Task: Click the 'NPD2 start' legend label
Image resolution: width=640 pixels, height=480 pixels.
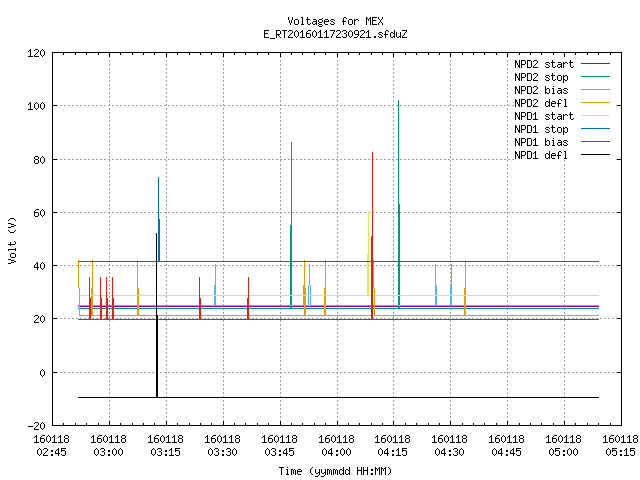Action: (x=544, y=64)
